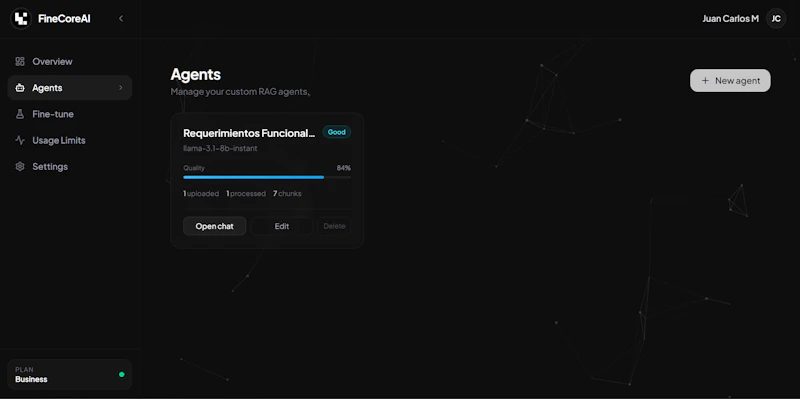800x399 pixels.
Task: Click the 1 uploaded count
Action: point(201,194)
